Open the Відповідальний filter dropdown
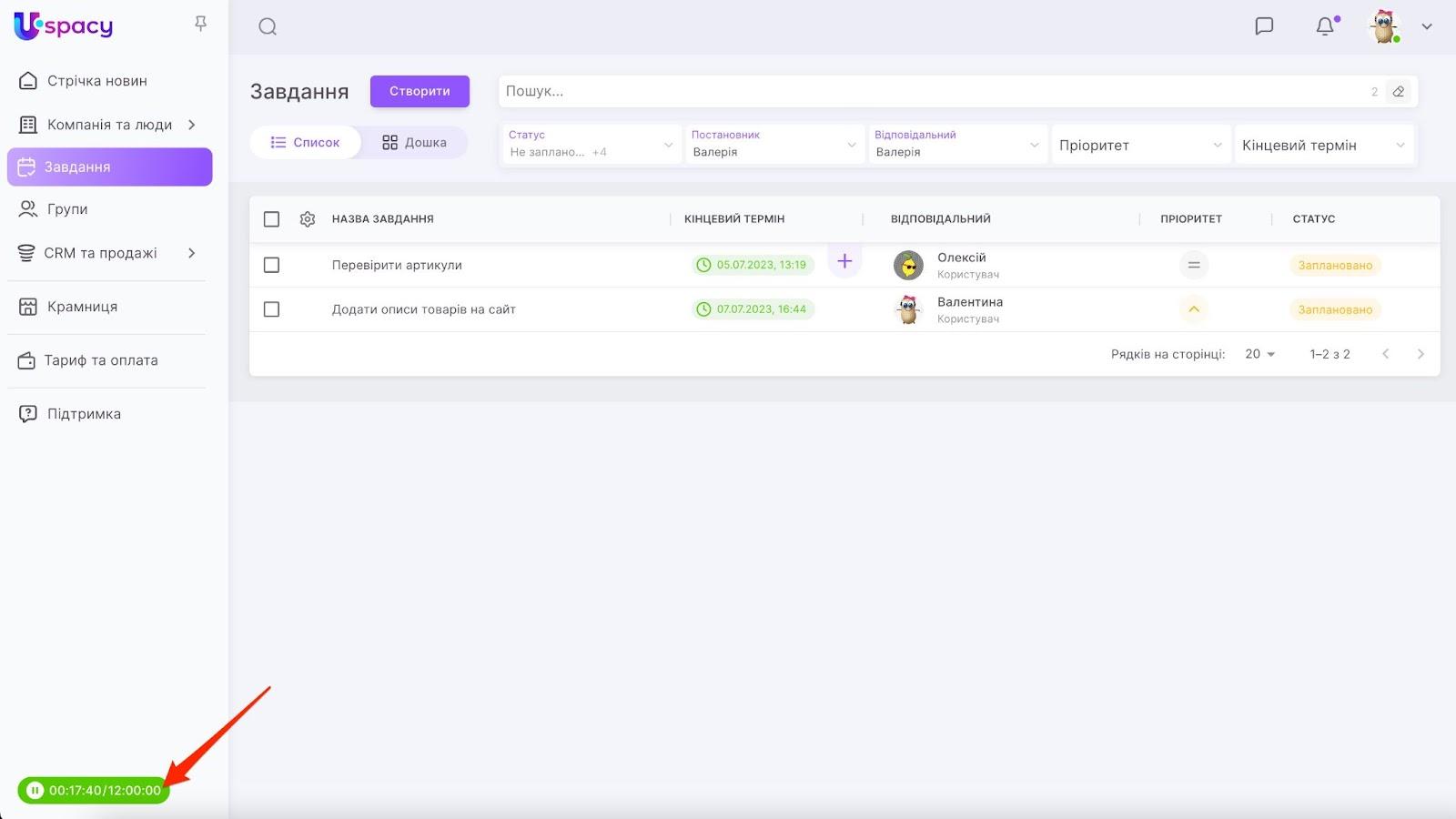1456x819 pixels. 957,145
